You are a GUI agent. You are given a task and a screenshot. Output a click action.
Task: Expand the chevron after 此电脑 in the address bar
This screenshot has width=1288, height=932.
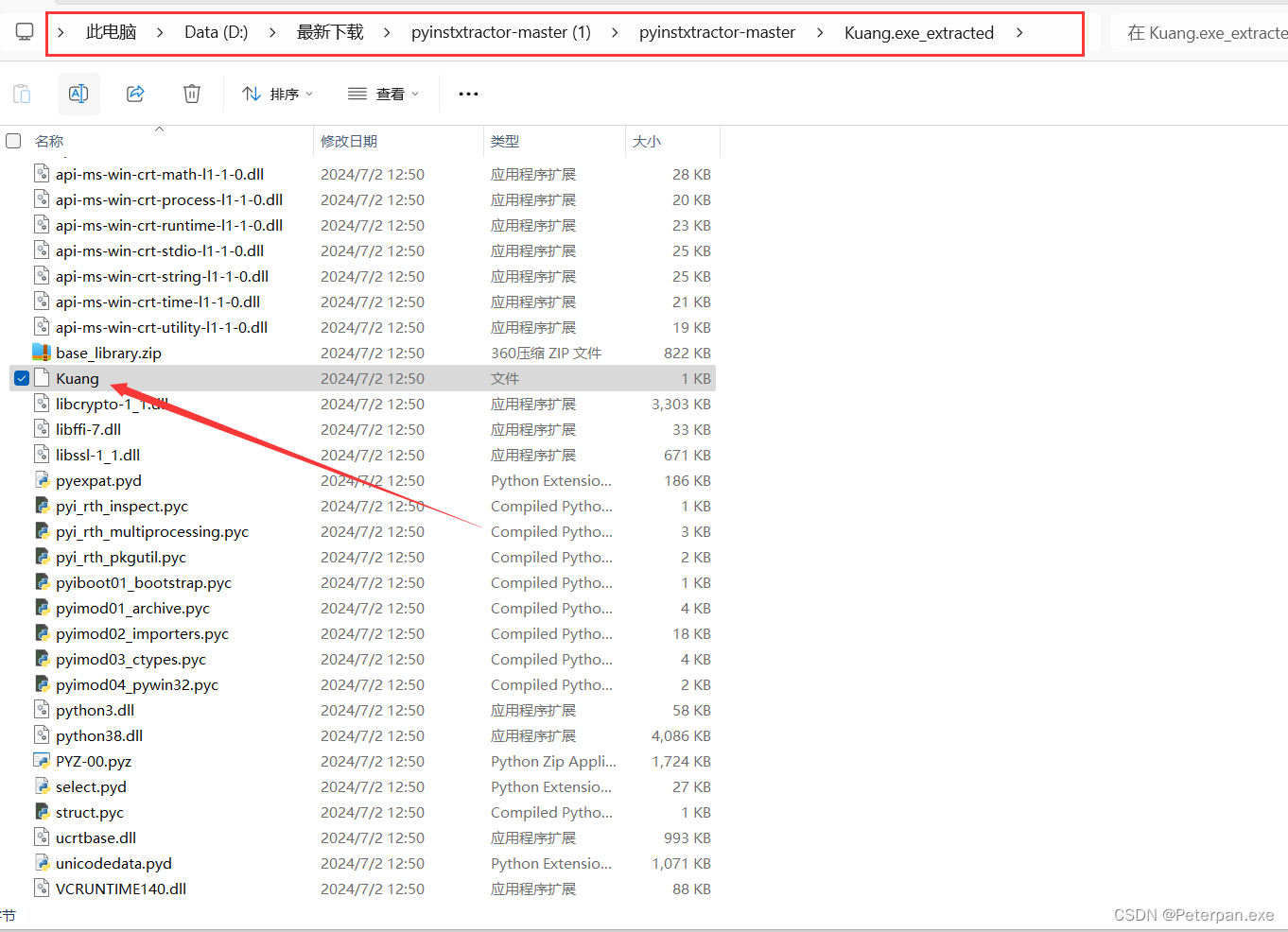pyautogui.click(x=160, y=32)
